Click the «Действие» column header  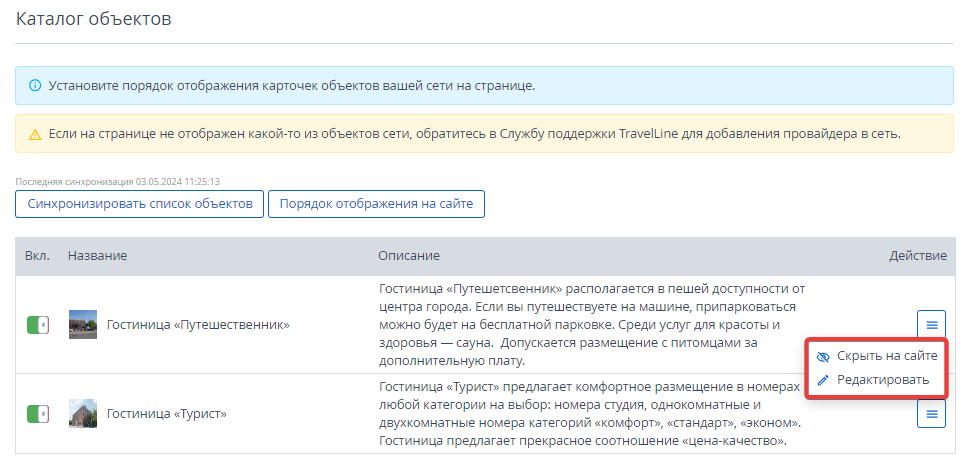pos(918,255)
